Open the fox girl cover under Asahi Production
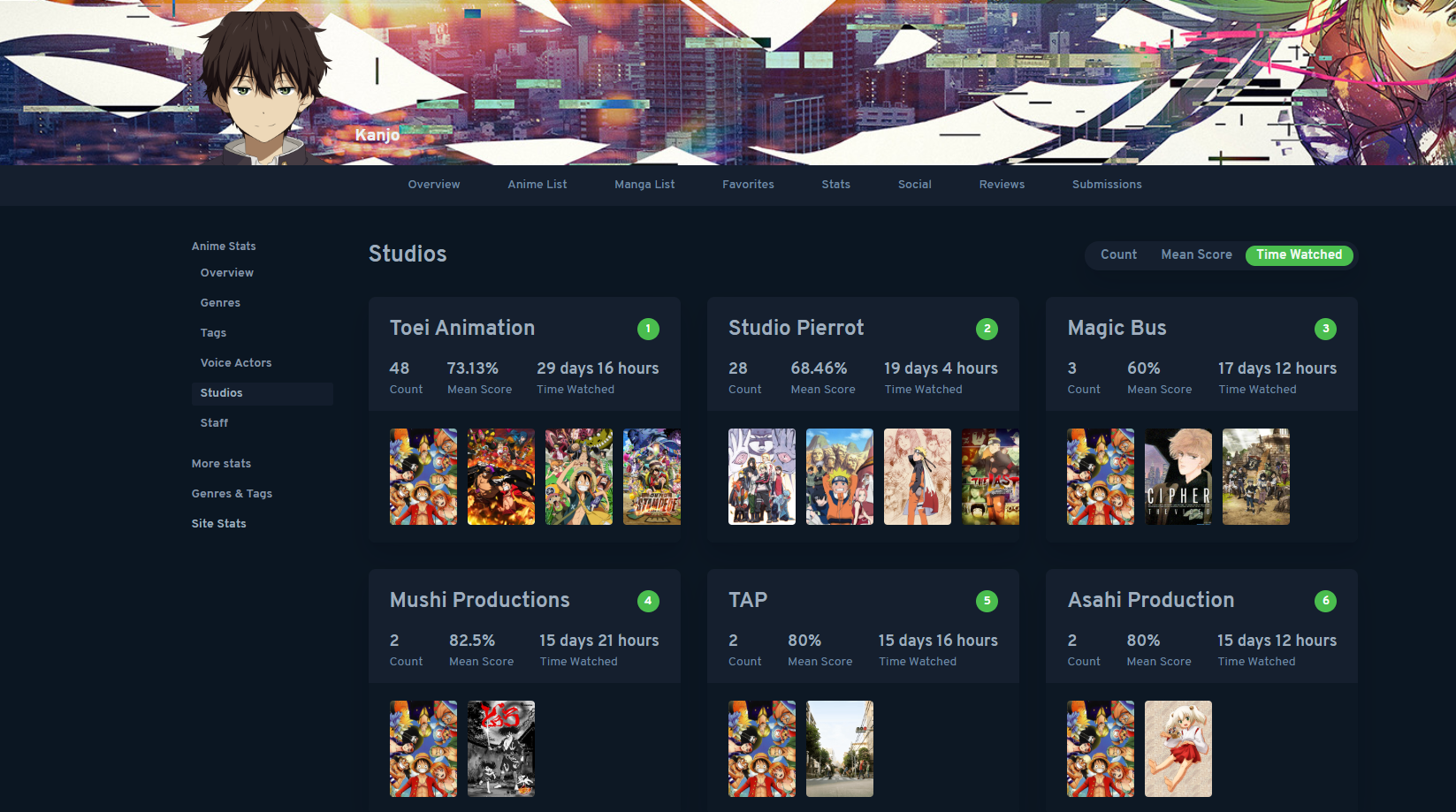Viewport: 1456px width, 812px height. (x=1178, y=749)
